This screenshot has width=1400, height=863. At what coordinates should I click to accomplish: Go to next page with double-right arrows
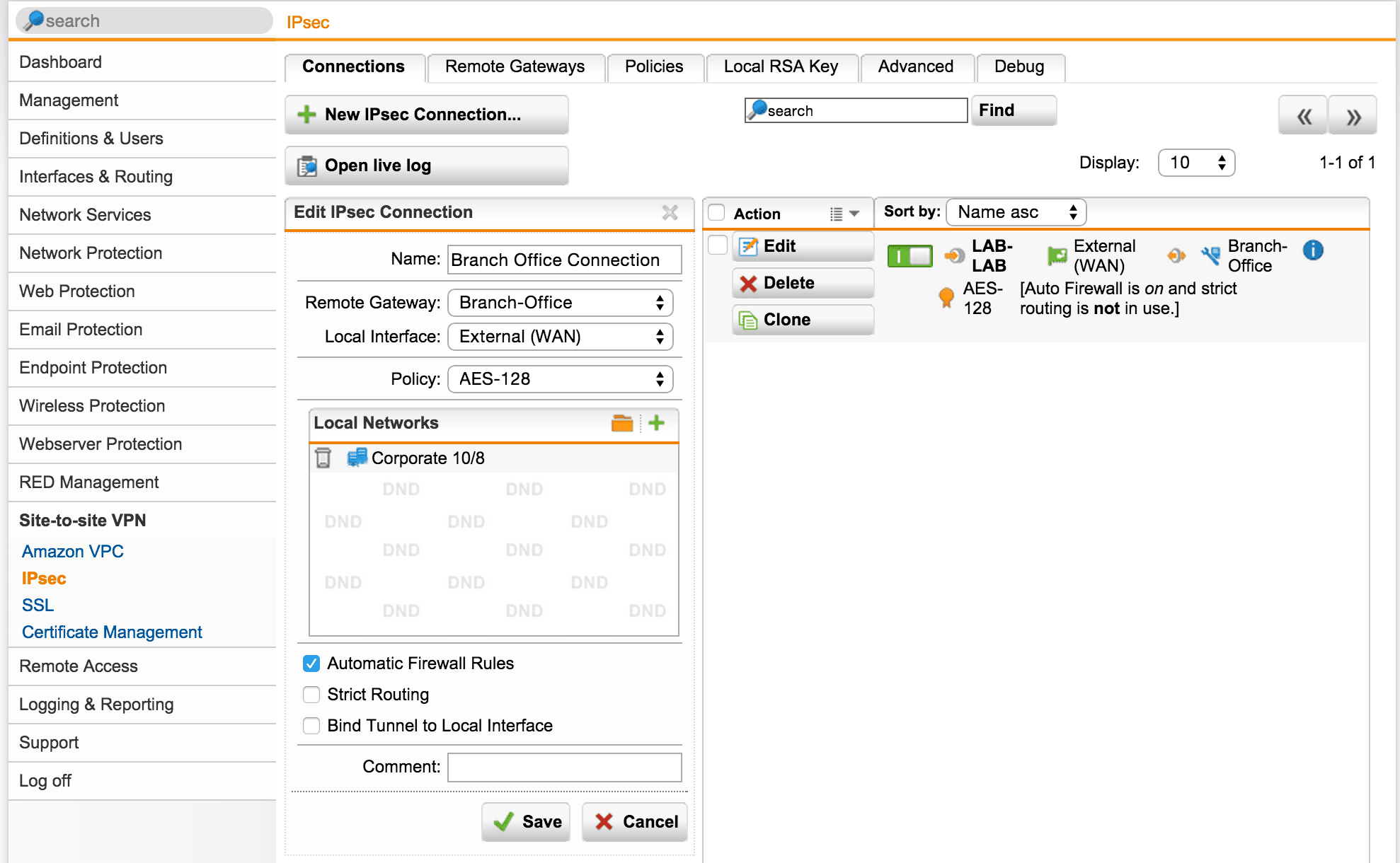1353,115
